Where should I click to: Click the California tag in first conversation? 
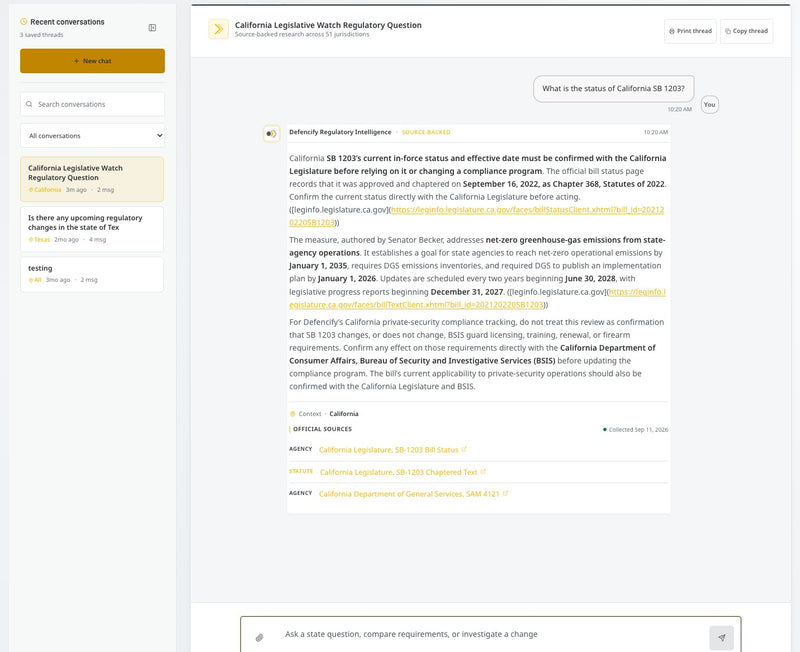[45, 190]
